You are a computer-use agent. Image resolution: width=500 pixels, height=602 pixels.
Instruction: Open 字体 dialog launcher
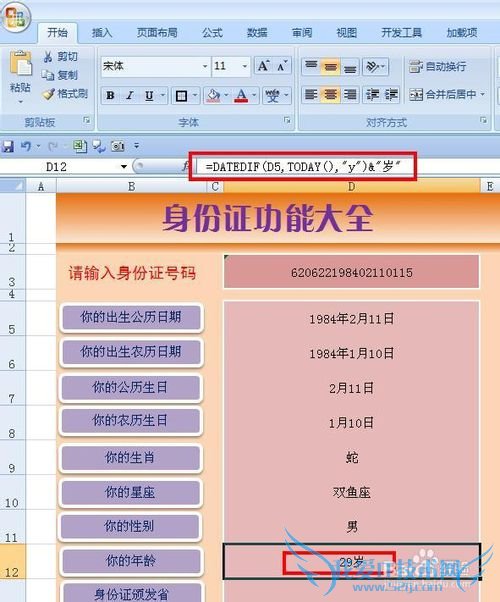tap(287, 121)
